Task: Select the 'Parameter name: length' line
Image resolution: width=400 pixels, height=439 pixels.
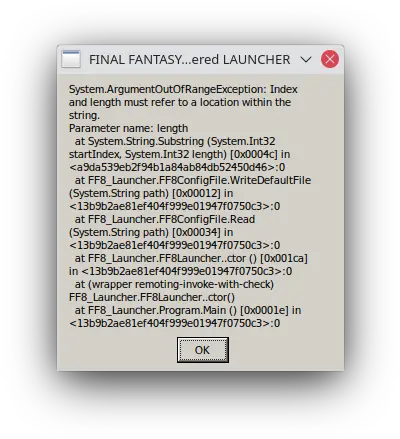Action: point(128,128)
